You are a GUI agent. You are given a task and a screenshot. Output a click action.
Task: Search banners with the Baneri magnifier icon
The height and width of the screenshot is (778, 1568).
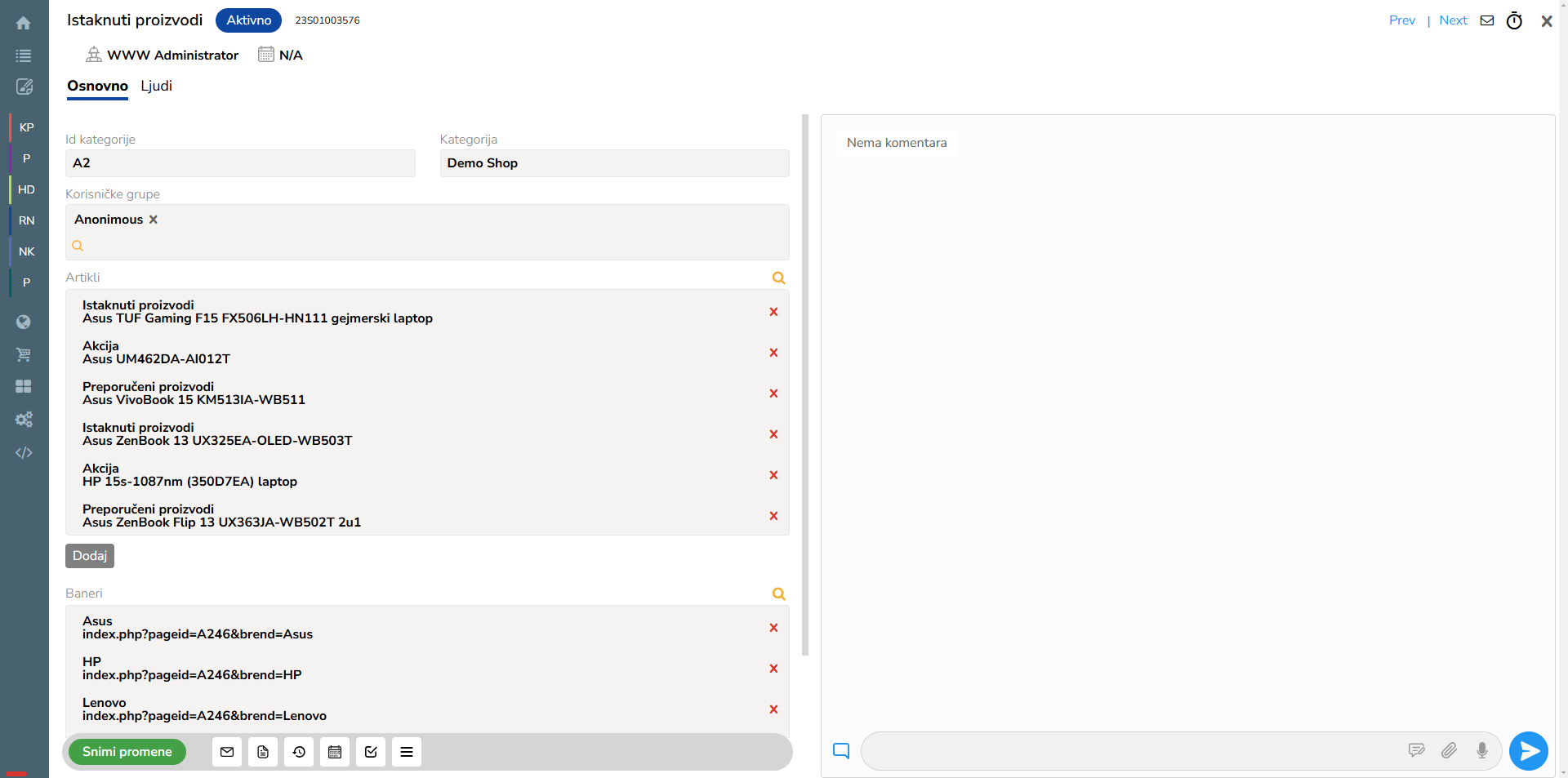point(778,594)
